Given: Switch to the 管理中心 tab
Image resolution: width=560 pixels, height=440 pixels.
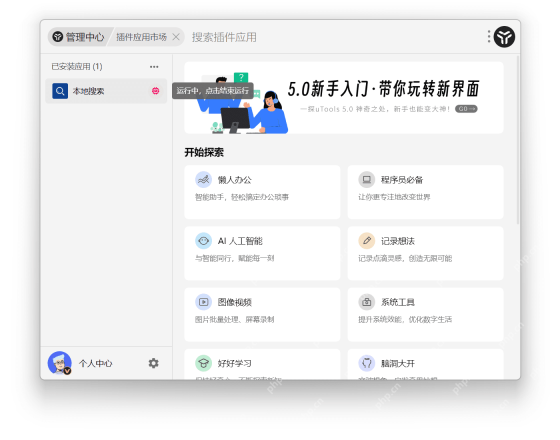Looking at the screenshot, I should point(79,37).
